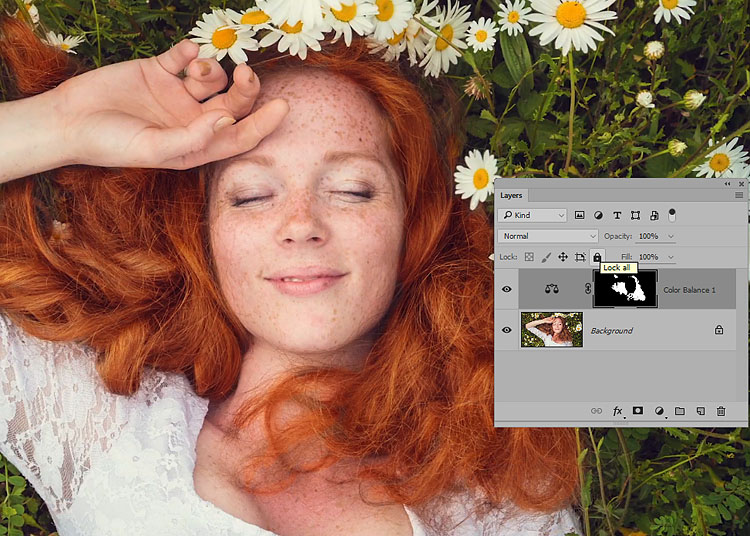
Task: Unlink the mask from Color Balance 1
Action: 588,288
